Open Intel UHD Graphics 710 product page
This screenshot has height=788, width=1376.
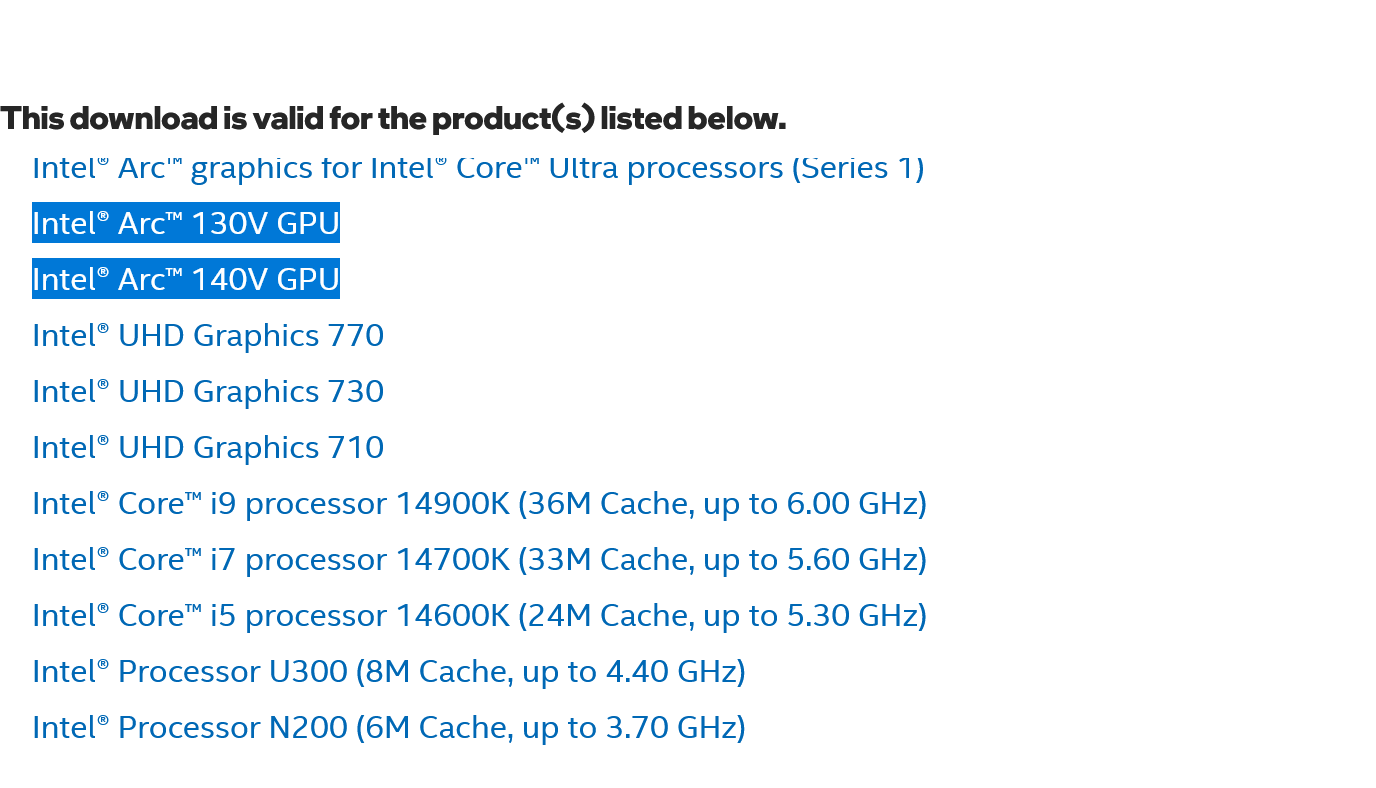(x=208, y=447)
